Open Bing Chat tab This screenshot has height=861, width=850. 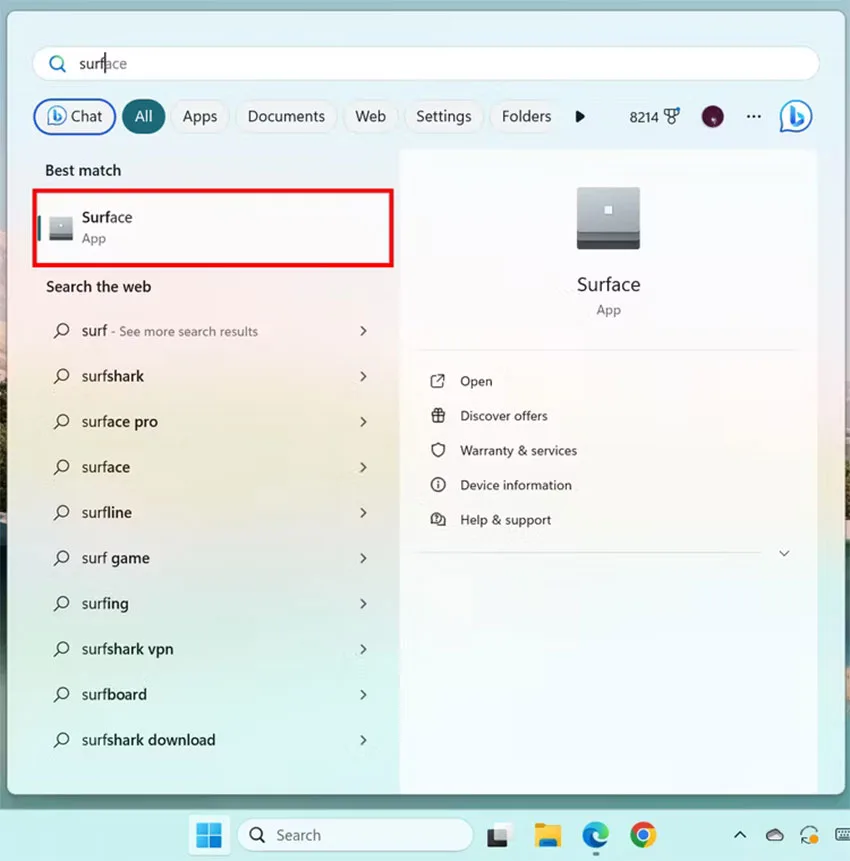(x=75, y=116)
